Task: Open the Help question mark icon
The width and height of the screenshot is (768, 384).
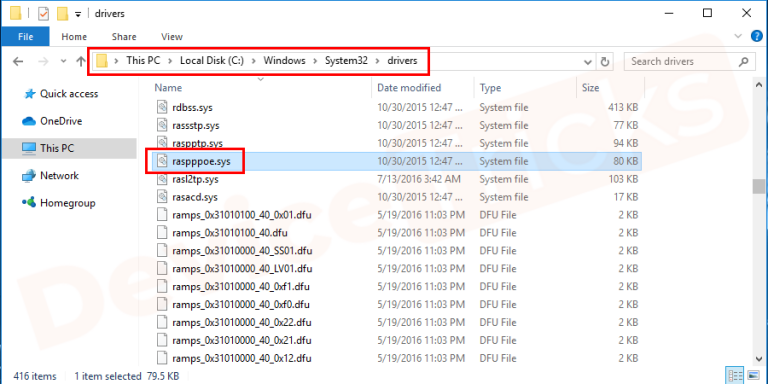Action: pyautogui.click(x=757, y=36)
